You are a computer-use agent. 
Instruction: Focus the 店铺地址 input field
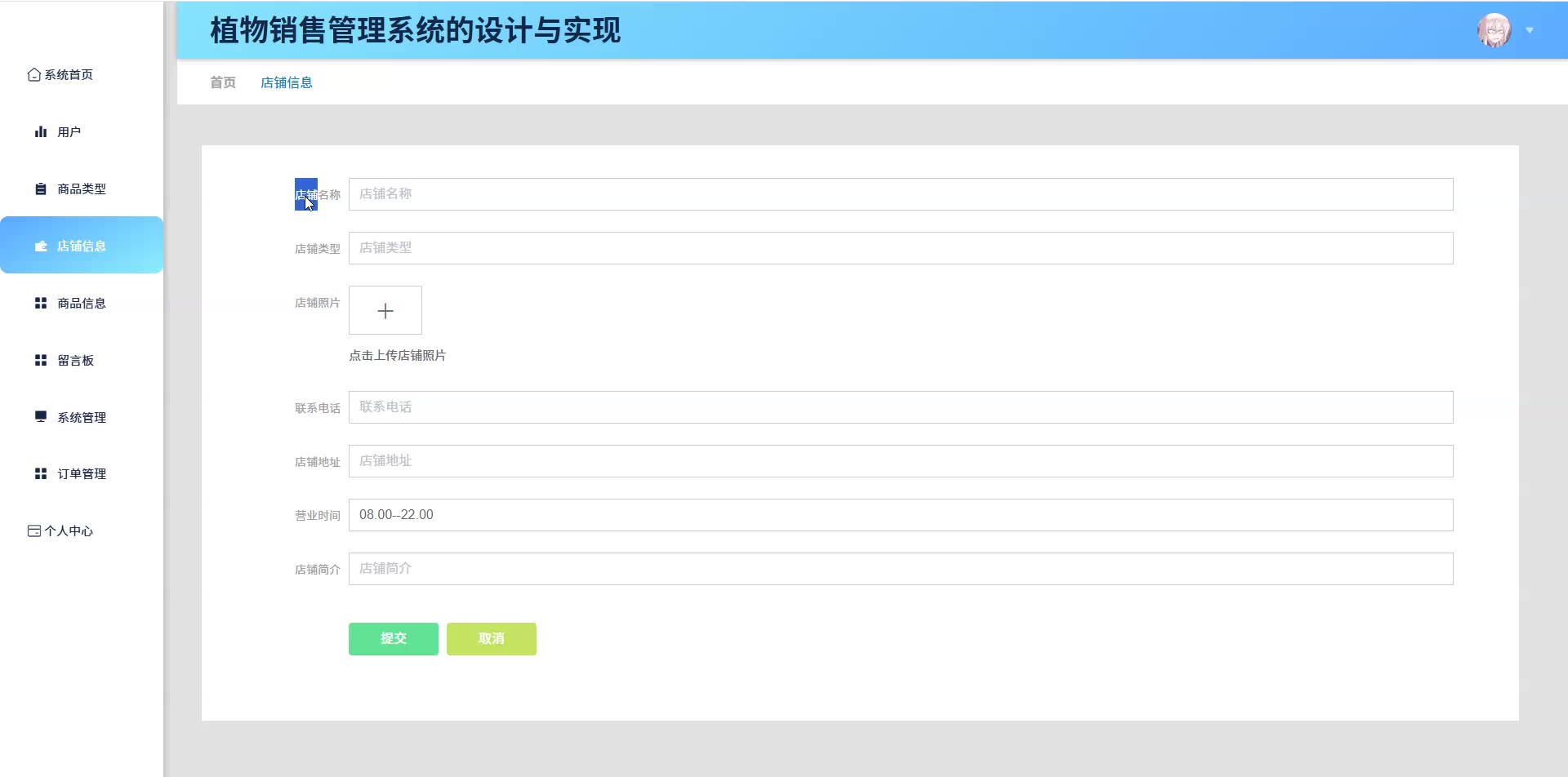point(901,461)
